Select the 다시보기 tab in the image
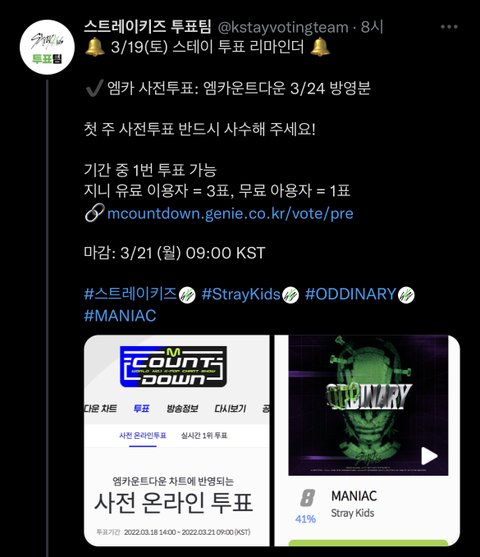The height and width of the screenshot is (557, 480). [230, 409]
